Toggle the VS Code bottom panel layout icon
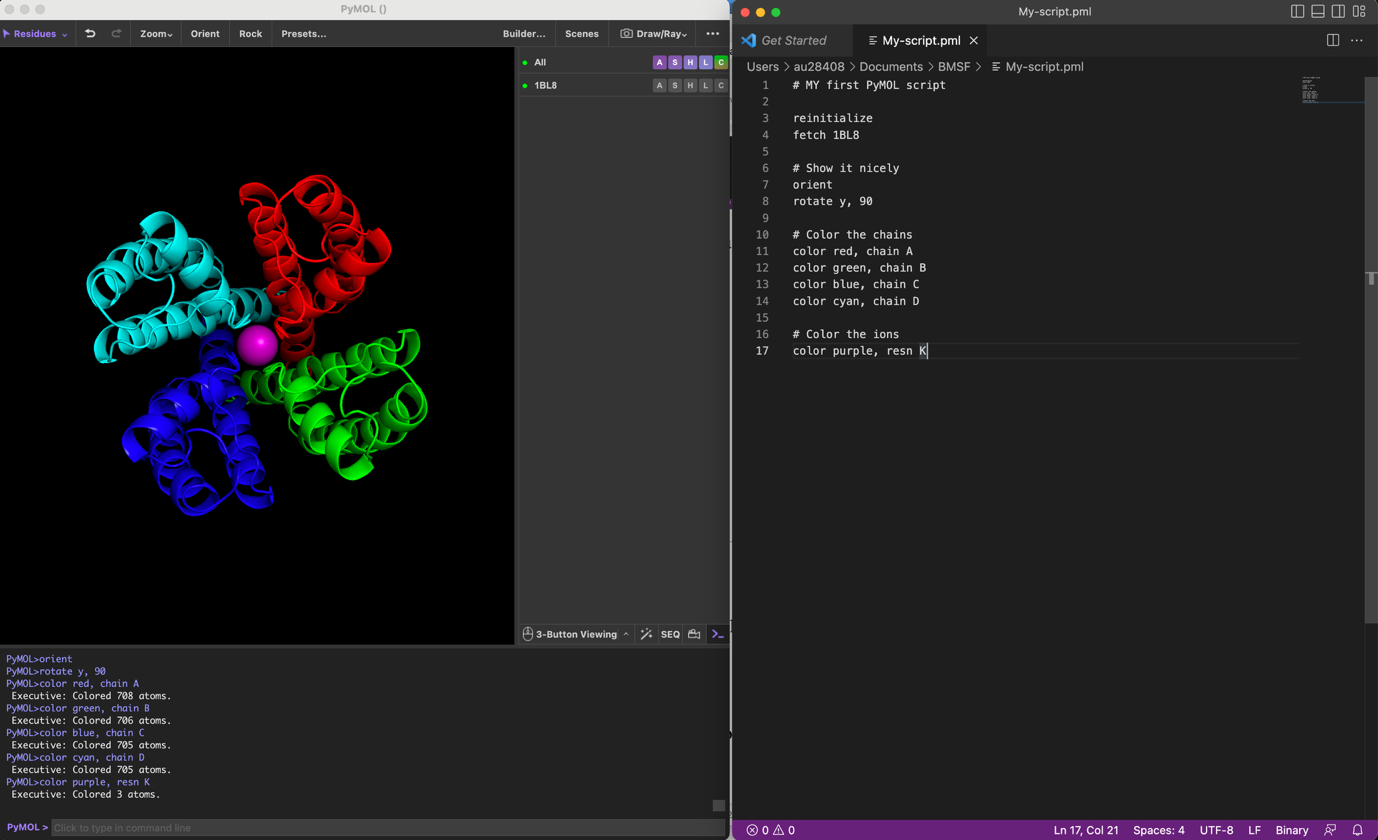 1318,12
